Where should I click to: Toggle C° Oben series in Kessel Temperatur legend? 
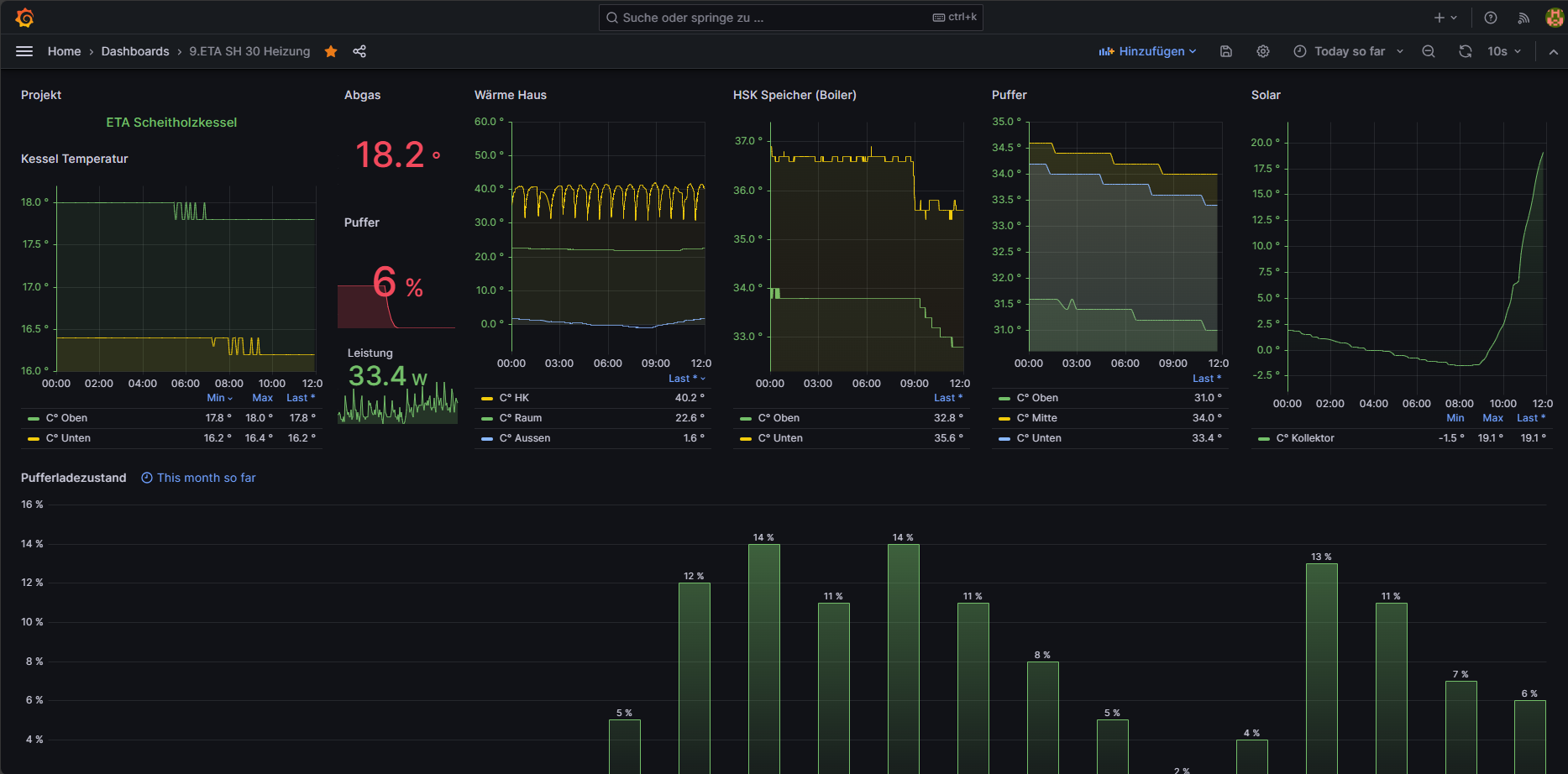click(66, 418)
